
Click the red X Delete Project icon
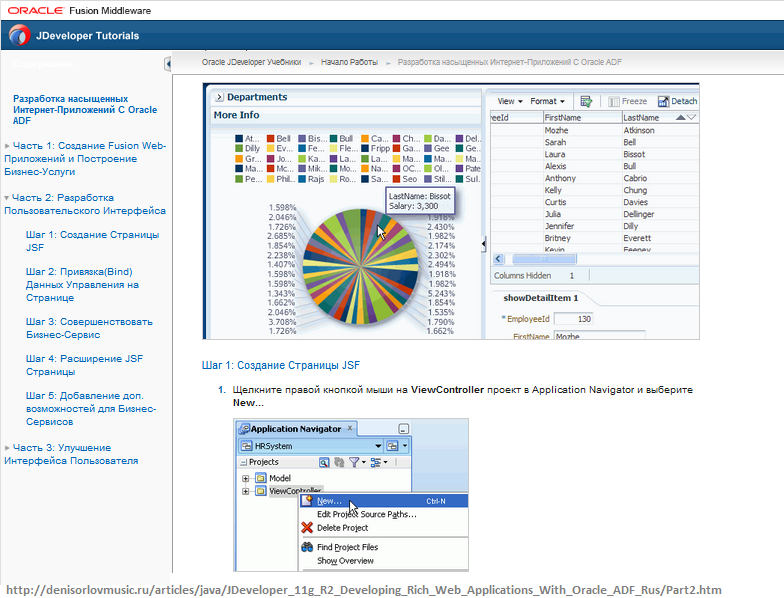(x=307, y=528)
